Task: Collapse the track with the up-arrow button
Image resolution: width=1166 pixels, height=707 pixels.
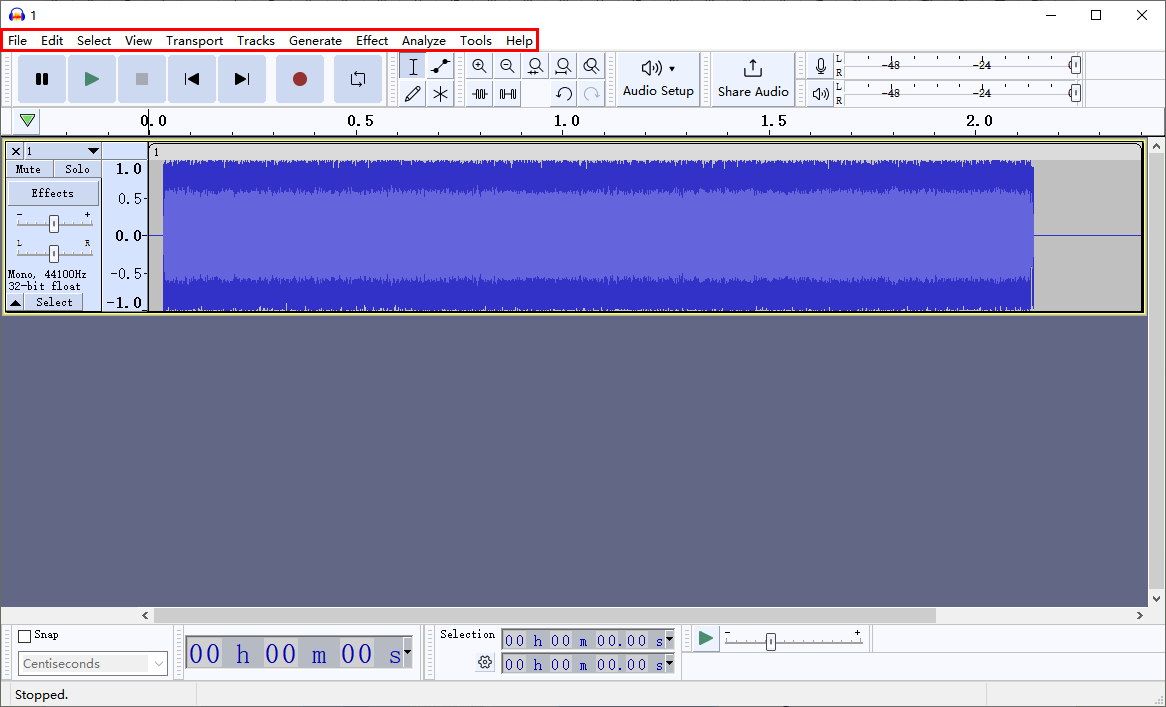Action: [15, 303]
